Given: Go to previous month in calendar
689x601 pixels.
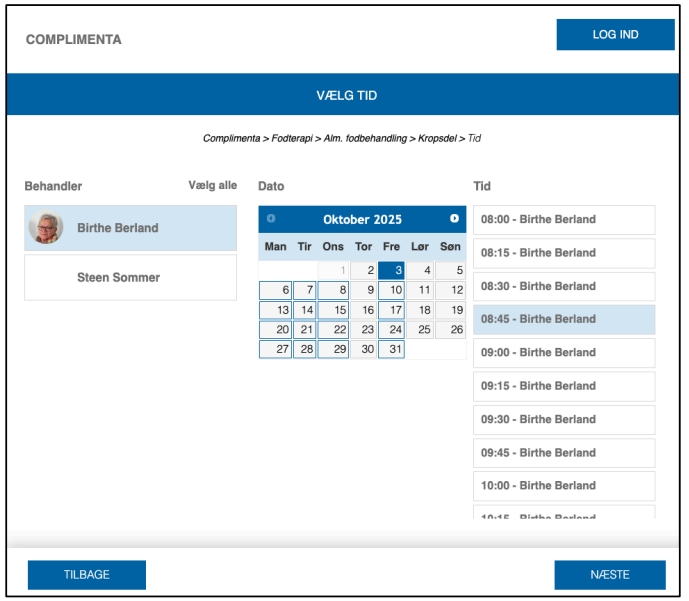Looking at the screenshot, I should click(271, 218).
